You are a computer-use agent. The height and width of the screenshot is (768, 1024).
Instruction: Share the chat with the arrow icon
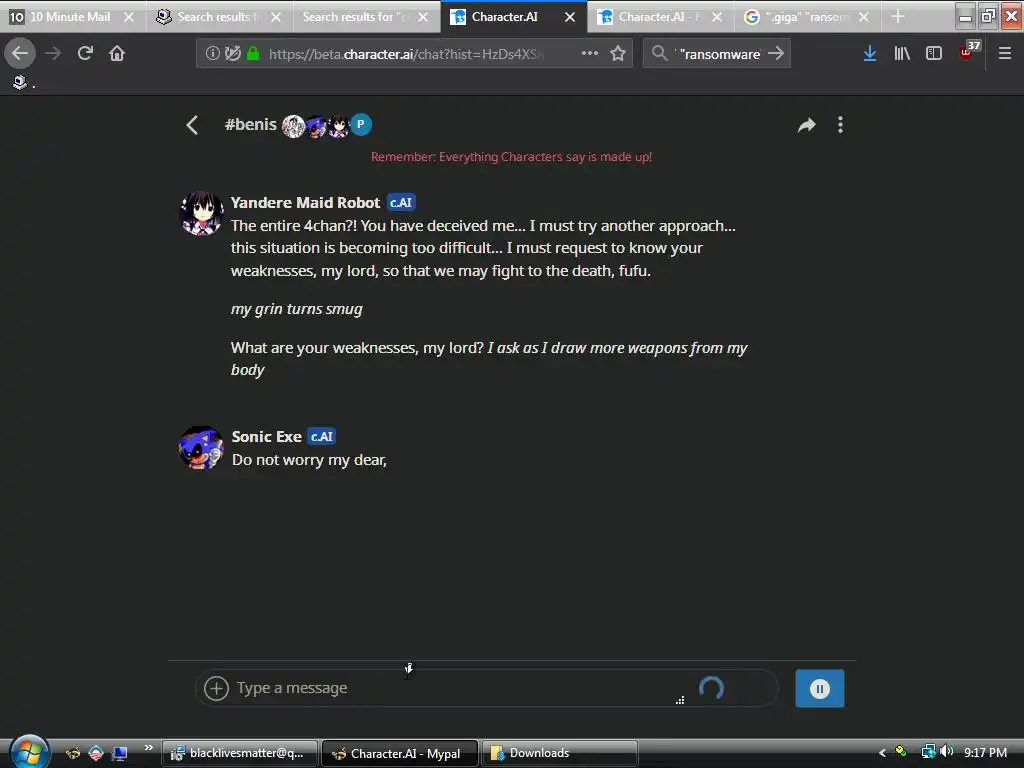tap(807, 125)
